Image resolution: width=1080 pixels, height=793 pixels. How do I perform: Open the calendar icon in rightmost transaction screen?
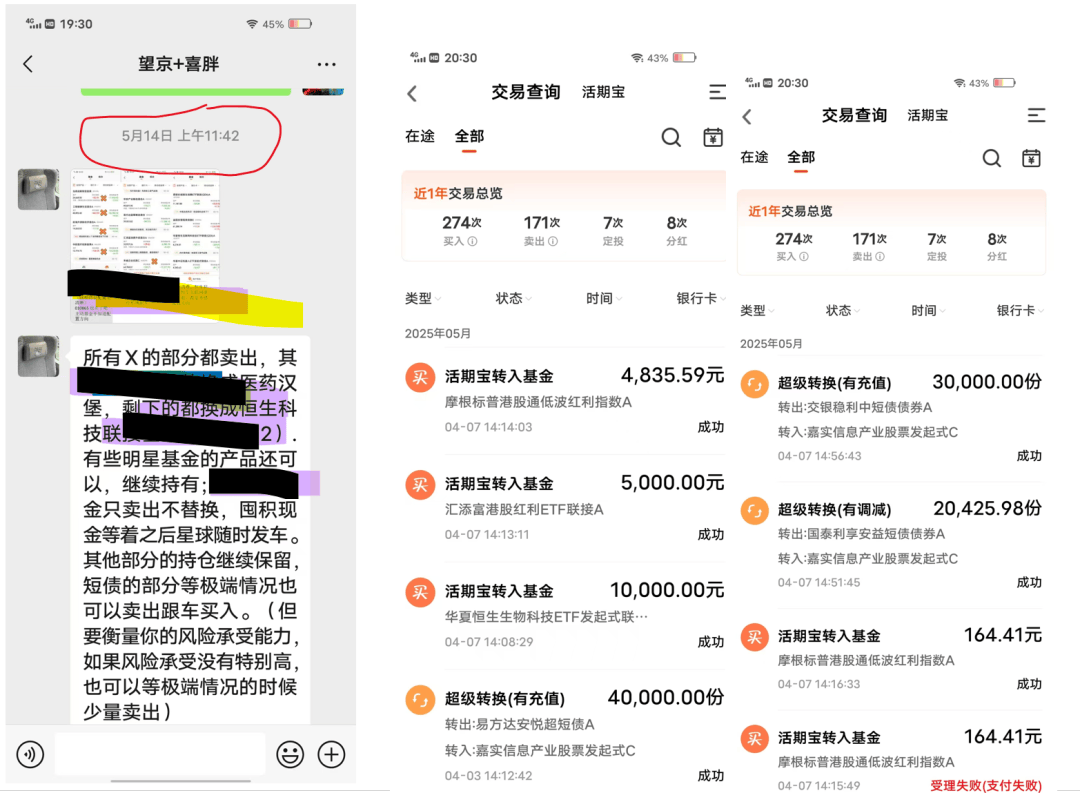pyautogui.click(x=1031, y=158)
